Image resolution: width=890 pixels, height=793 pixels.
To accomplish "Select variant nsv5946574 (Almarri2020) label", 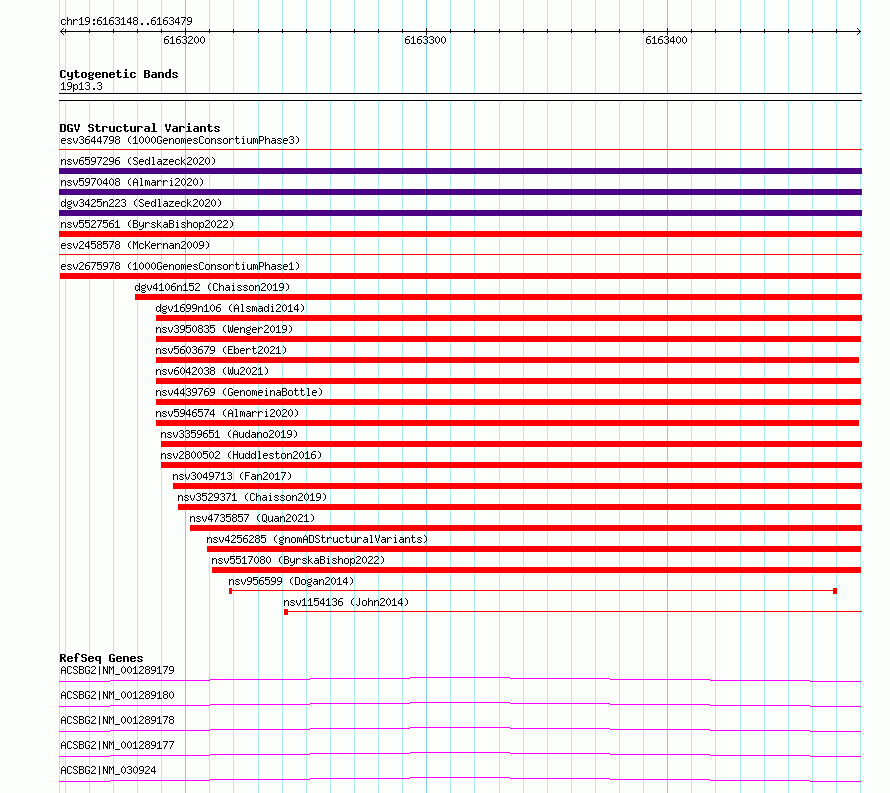I will click(227, 413).
